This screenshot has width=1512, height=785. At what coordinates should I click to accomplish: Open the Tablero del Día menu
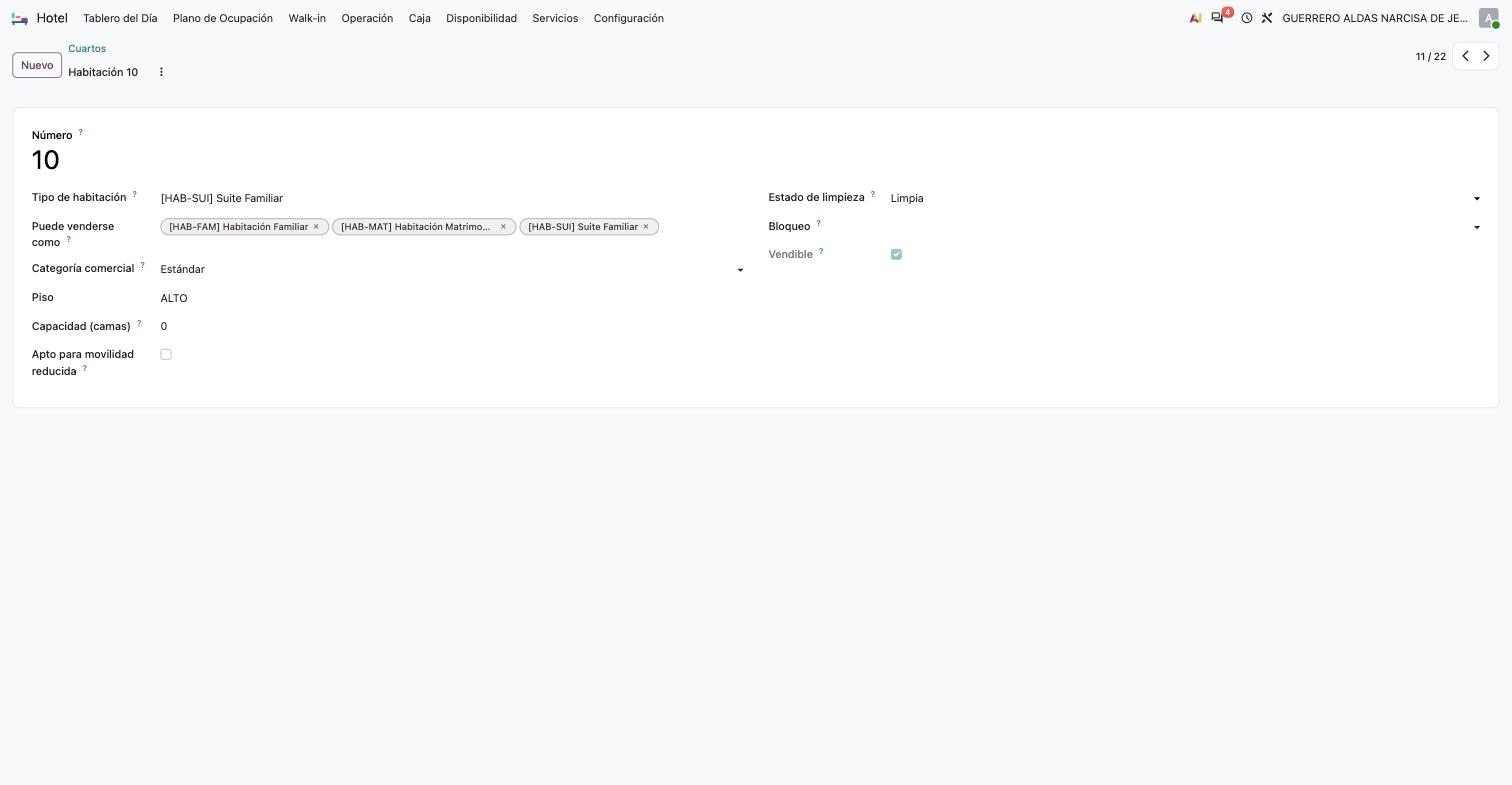(120, 18)
